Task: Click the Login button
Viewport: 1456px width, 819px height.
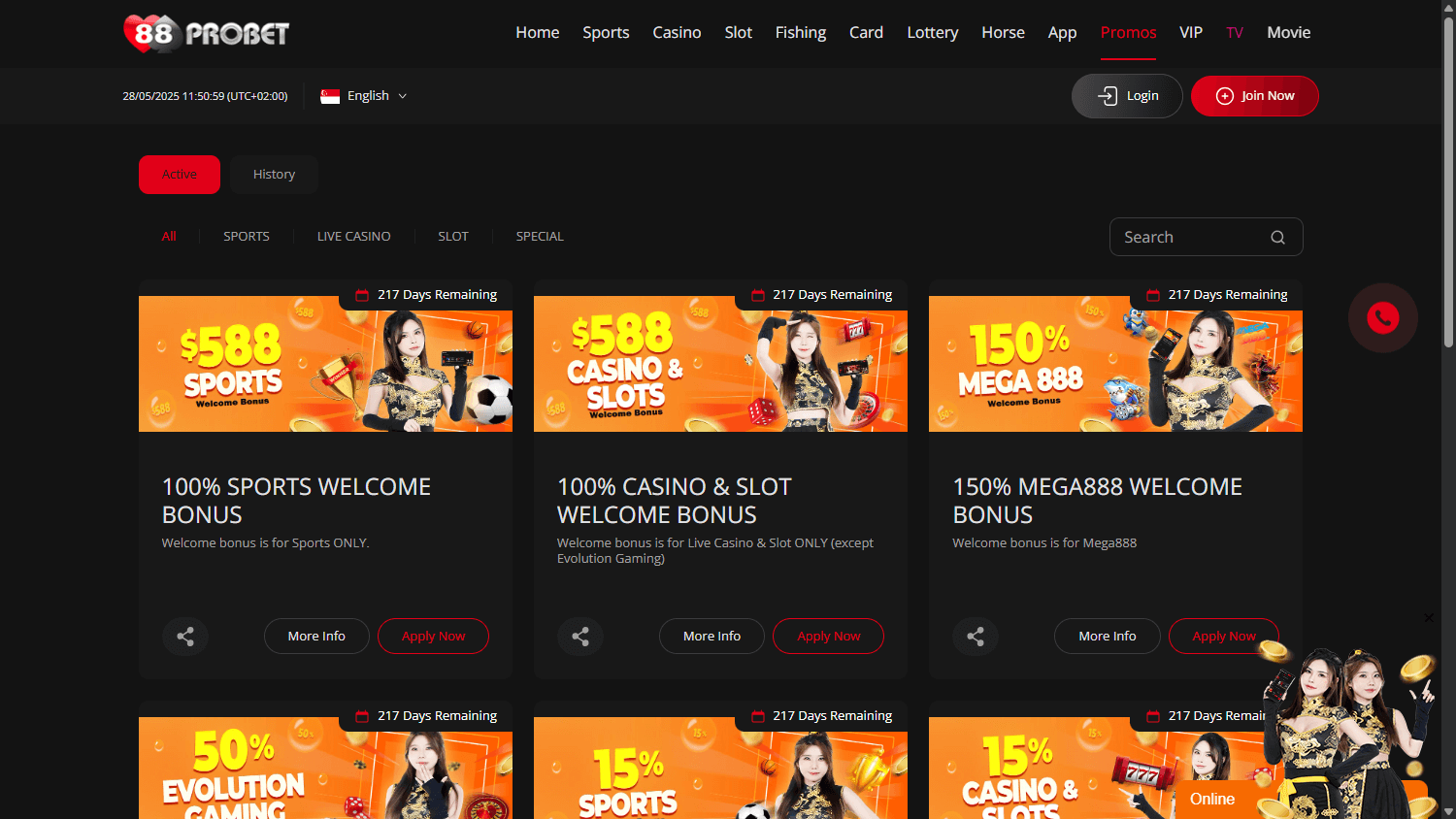Action: coord(1127,95)
